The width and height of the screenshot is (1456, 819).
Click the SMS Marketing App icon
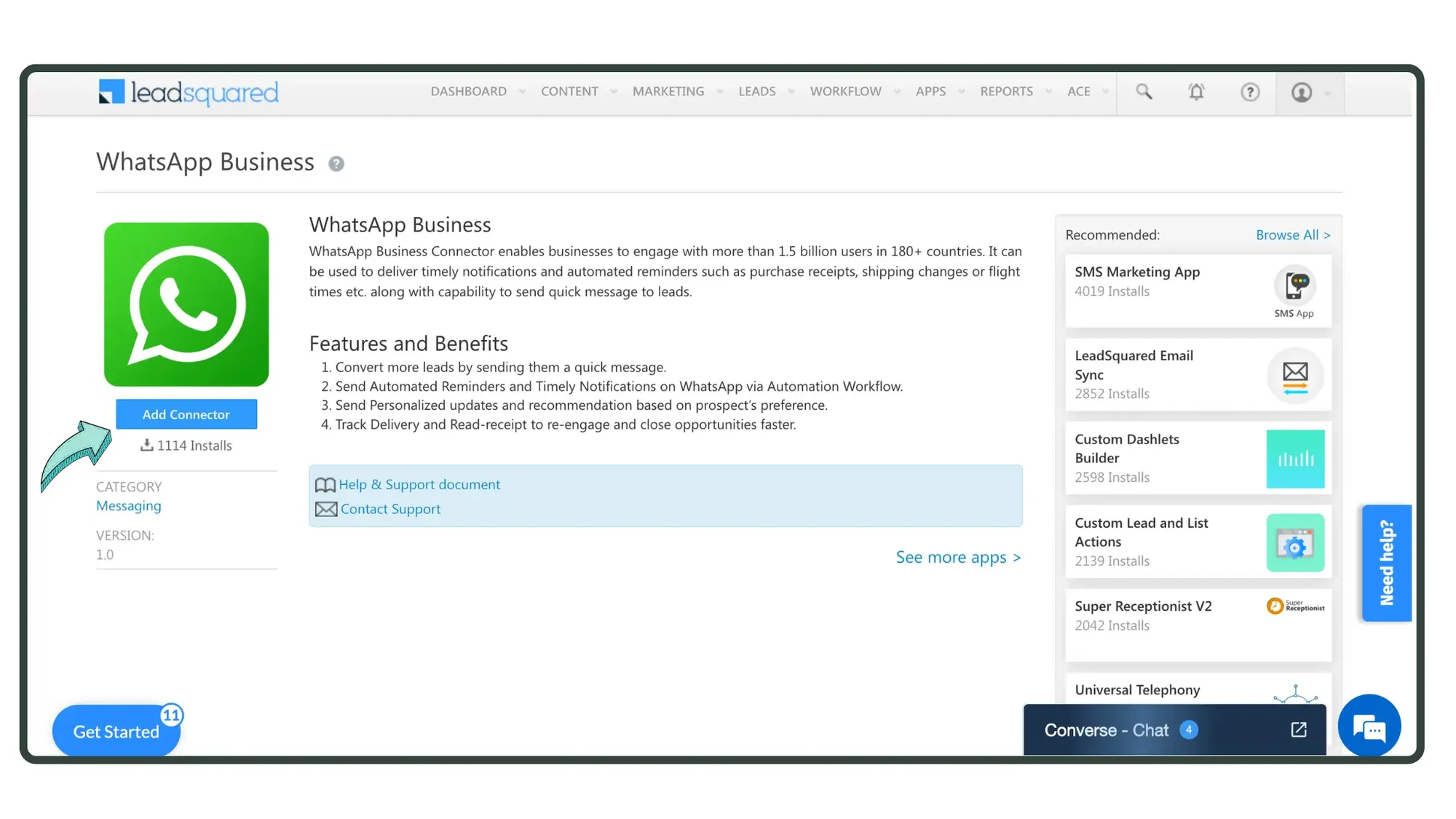(1294, 285)
